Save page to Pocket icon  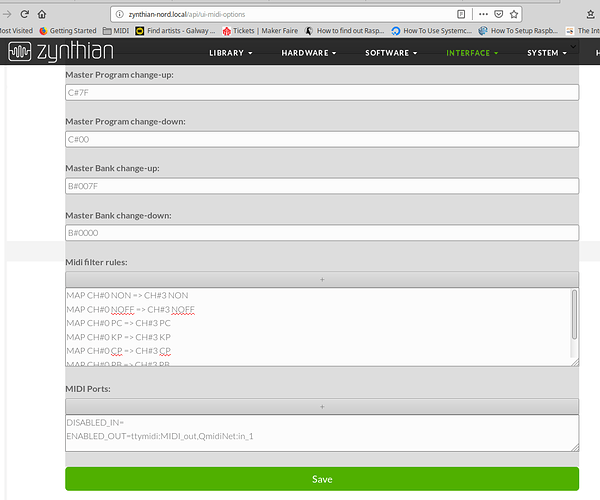coord(499,14)
